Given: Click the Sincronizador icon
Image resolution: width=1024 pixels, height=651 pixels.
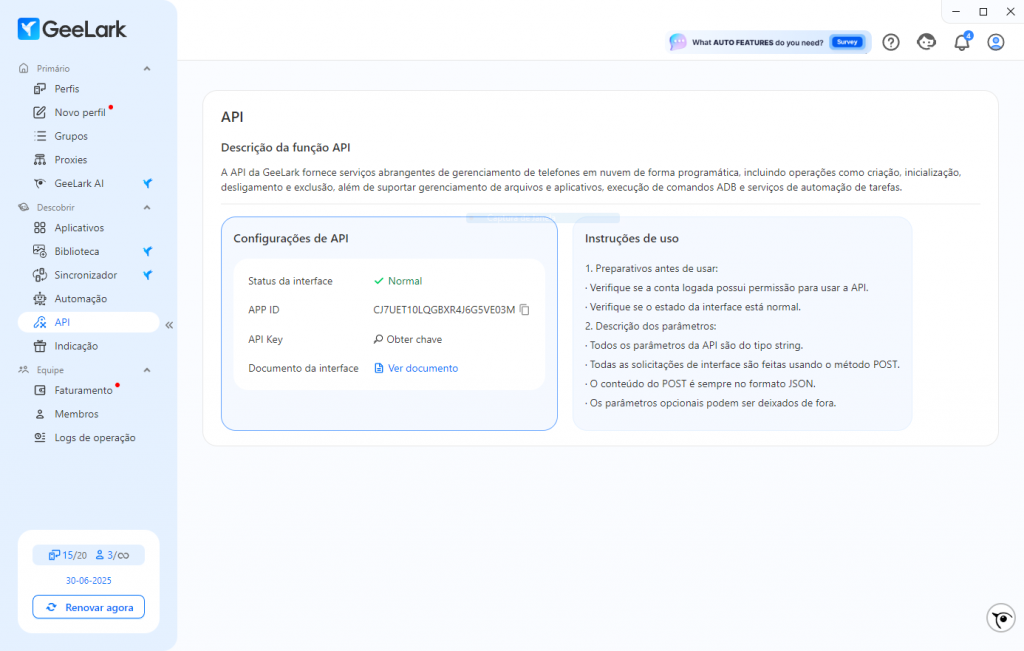Looking at the screenshot, I should pyautogui.click(x=40, y=275).
